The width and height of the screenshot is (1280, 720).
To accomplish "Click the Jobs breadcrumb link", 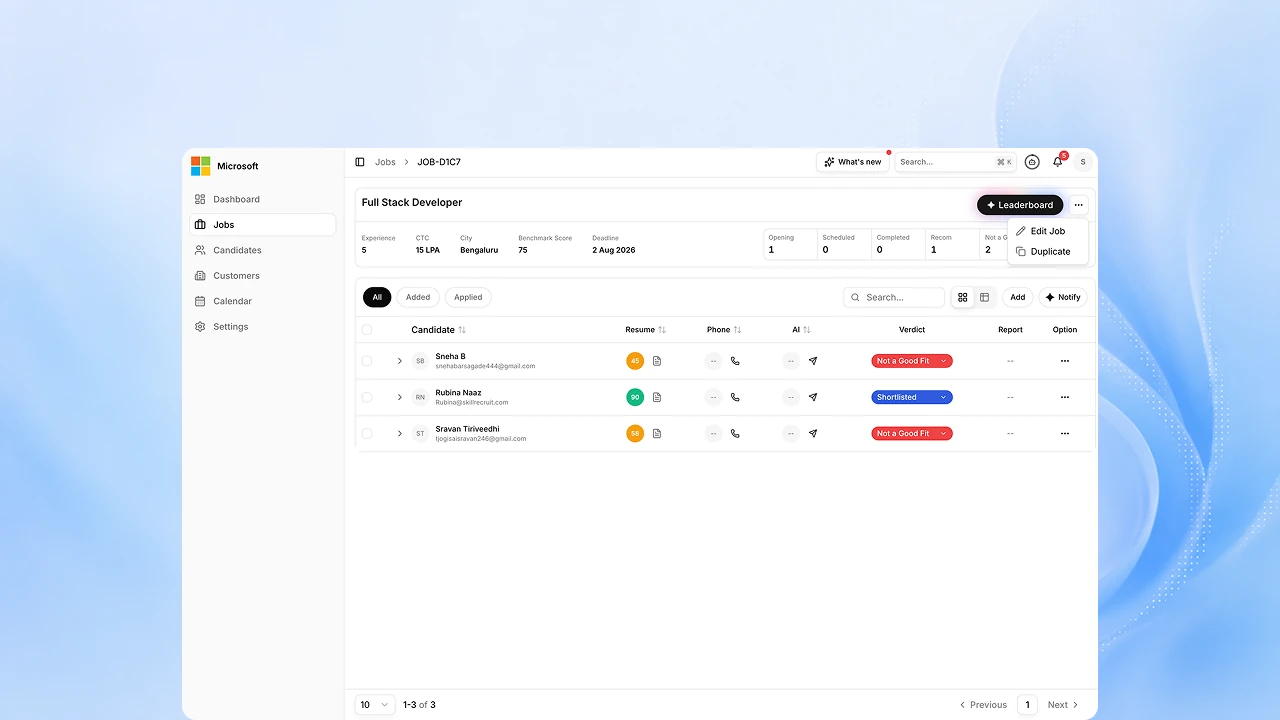I will point(385,162).
